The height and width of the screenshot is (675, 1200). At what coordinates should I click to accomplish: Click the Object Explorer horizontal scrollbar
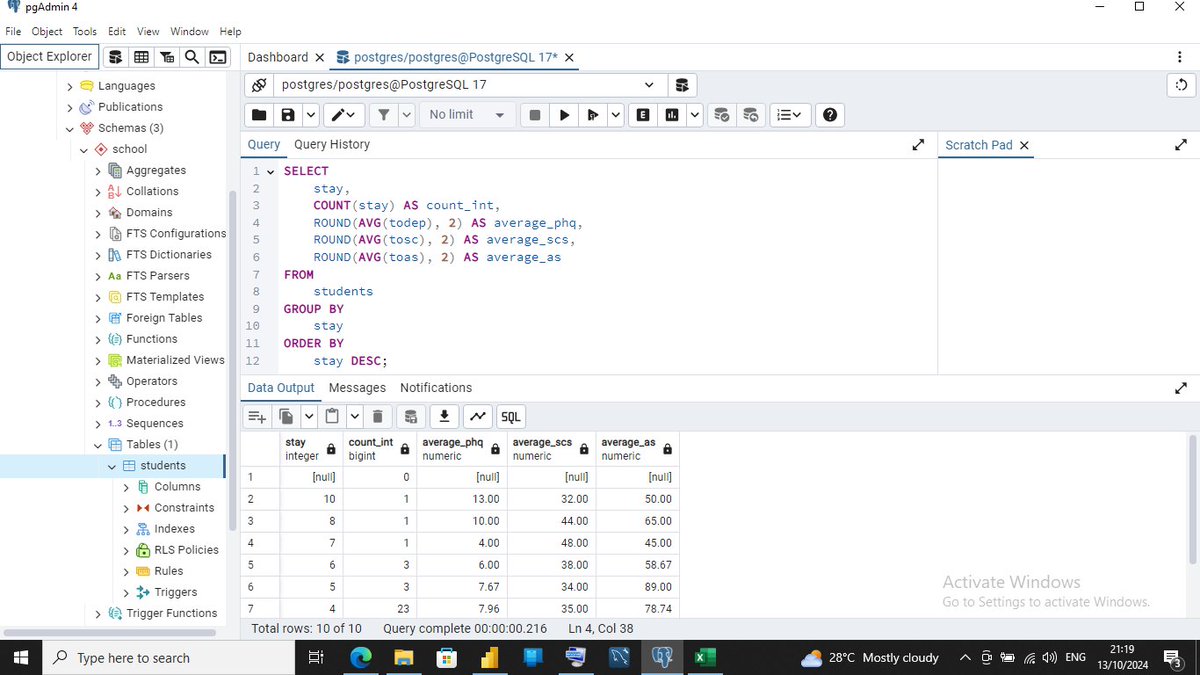pos(110,633)
